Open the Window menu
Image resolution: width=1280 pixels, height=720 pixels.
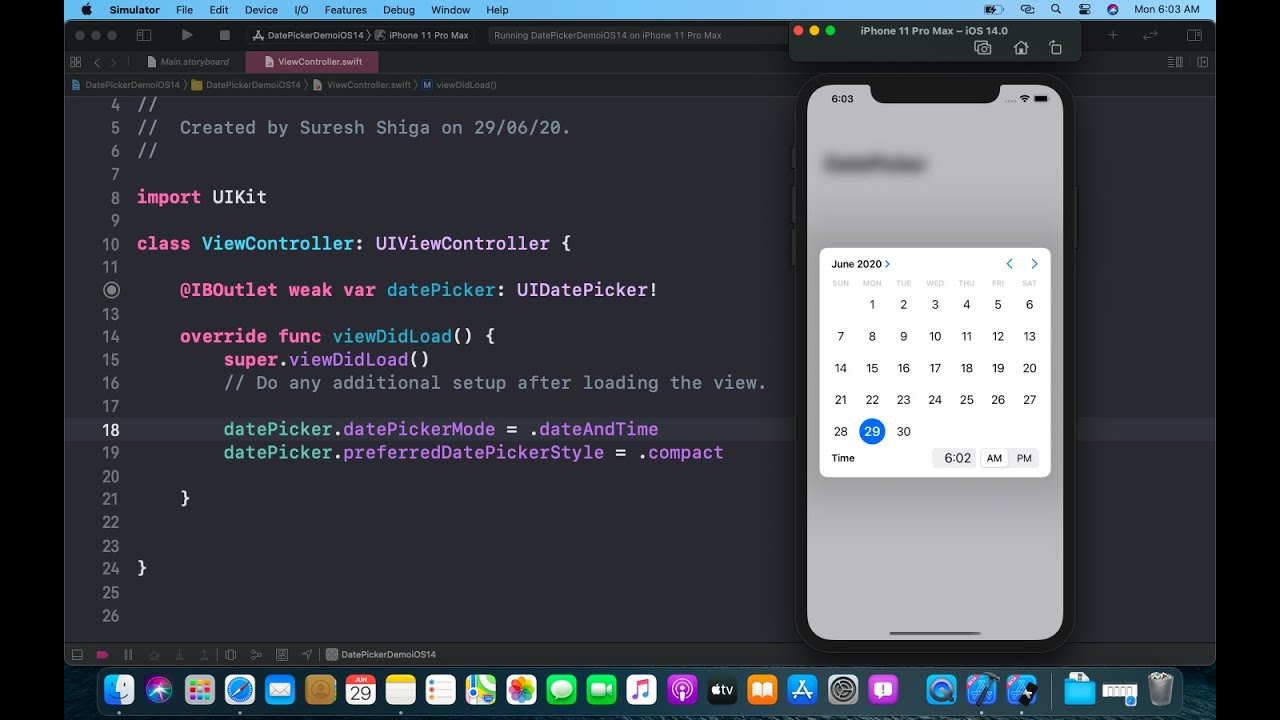click(x=451, y=9)
